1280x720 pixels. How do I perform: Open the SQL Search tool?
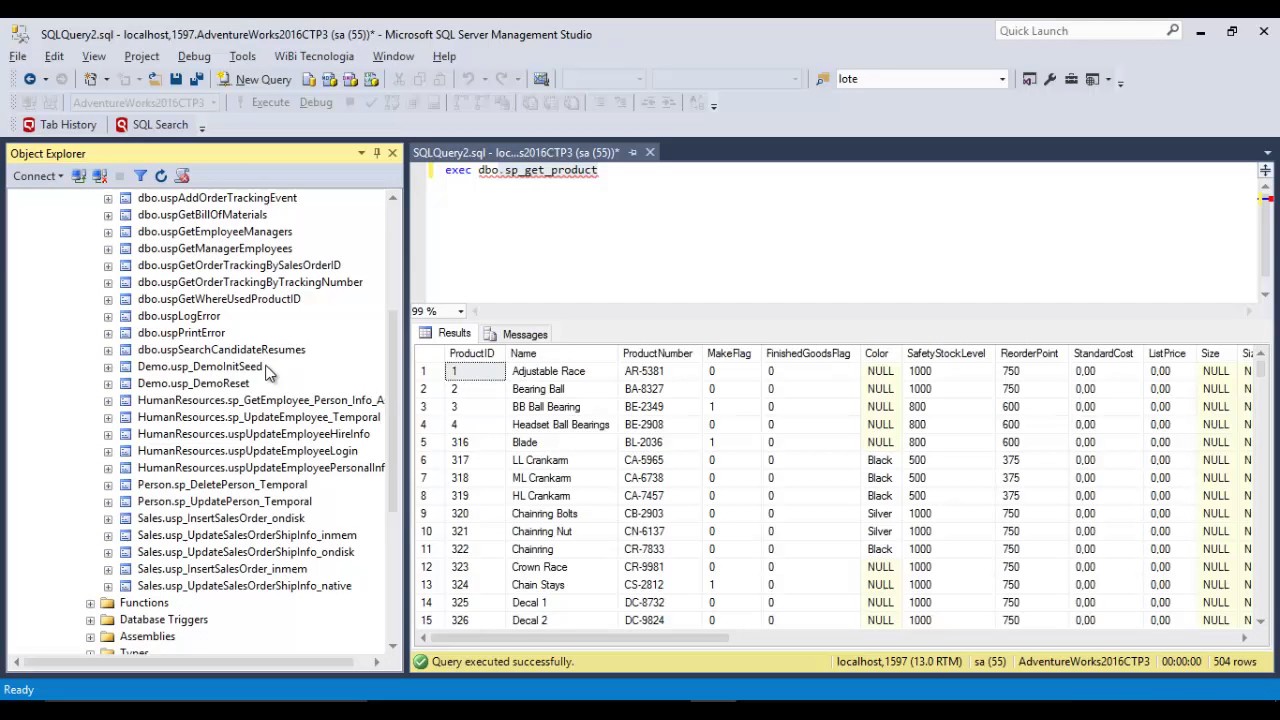point(151,125)
